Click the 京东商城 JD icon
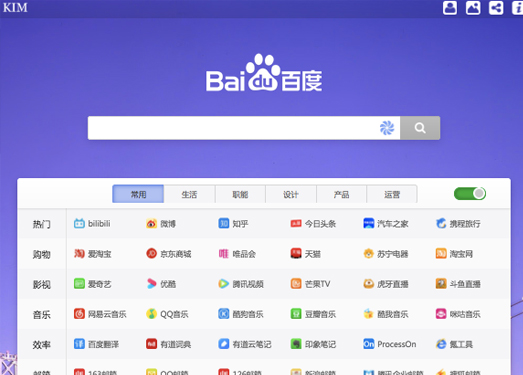Screen dimensions: 523x375 click(151, 254)
